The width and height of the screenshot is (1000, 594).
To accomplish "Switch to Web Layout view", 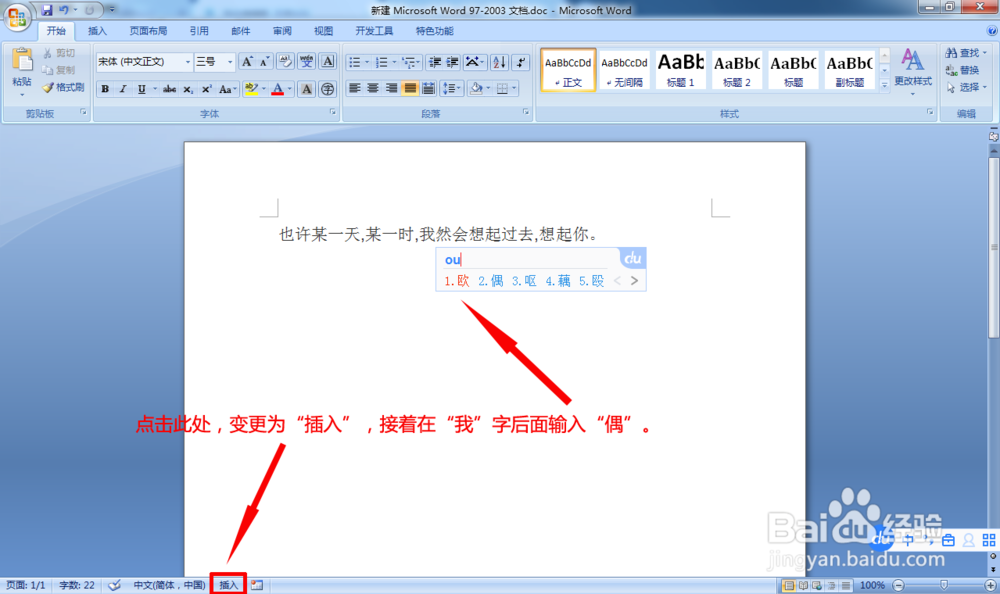I will [817, 585].
